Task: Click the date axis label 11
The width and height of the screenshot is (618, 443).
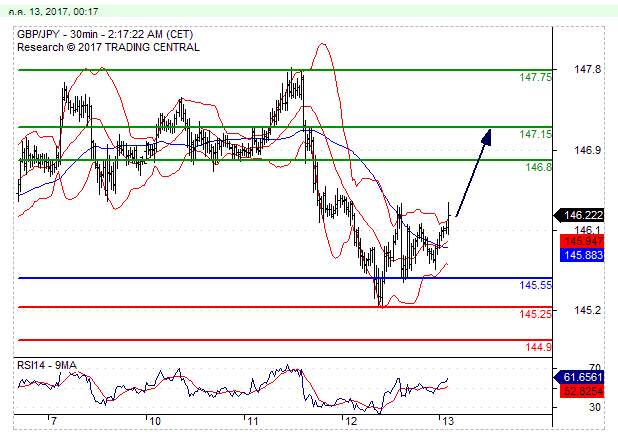Action: pos(253,421)
